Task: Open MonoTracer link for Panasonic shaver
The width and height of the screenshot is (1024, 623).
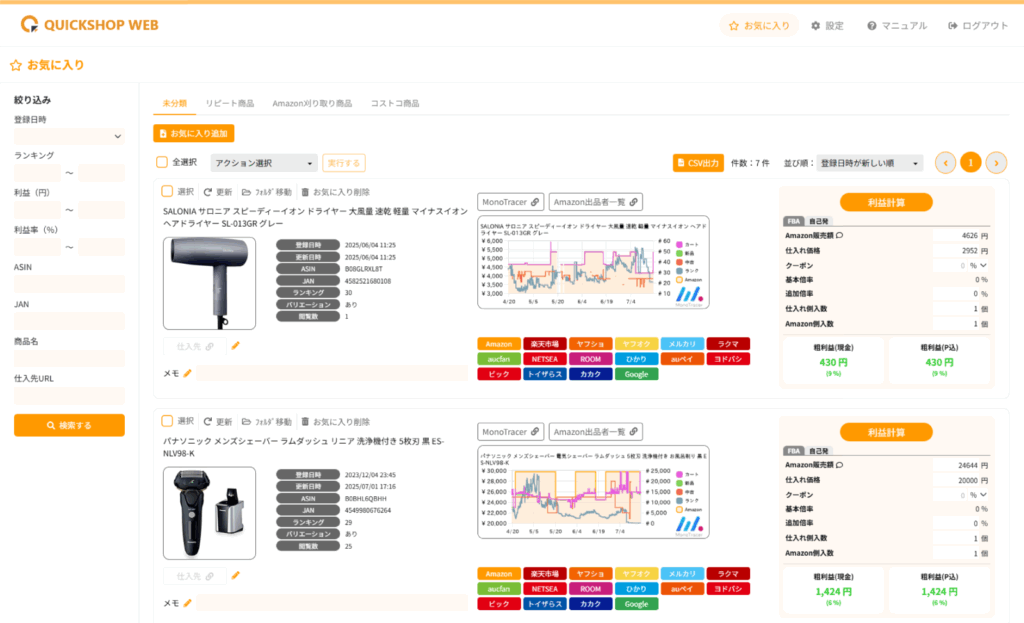Action: click(511, 432)
